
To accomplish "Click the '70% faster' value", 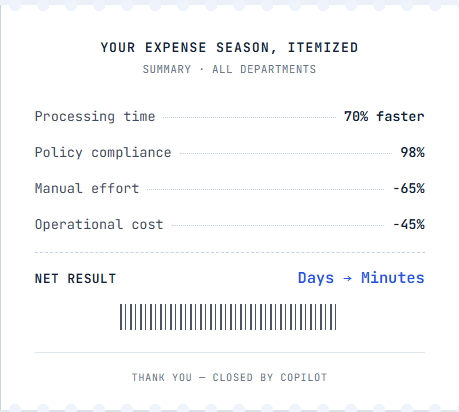I will point(384,116).
